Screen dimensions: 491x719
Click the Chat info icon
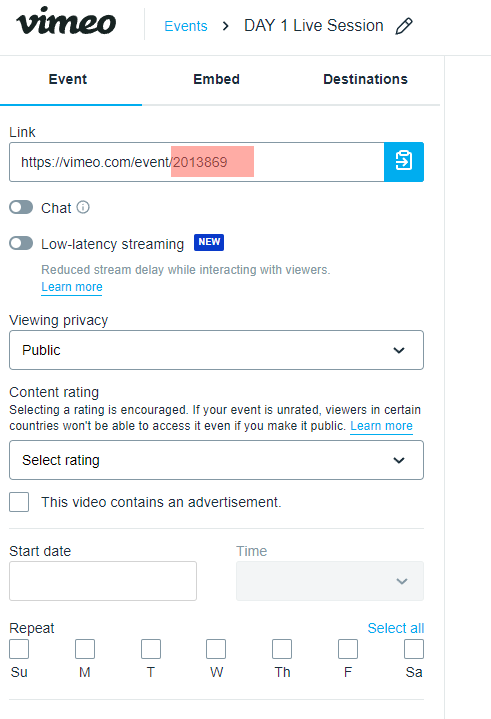point(83,207)
